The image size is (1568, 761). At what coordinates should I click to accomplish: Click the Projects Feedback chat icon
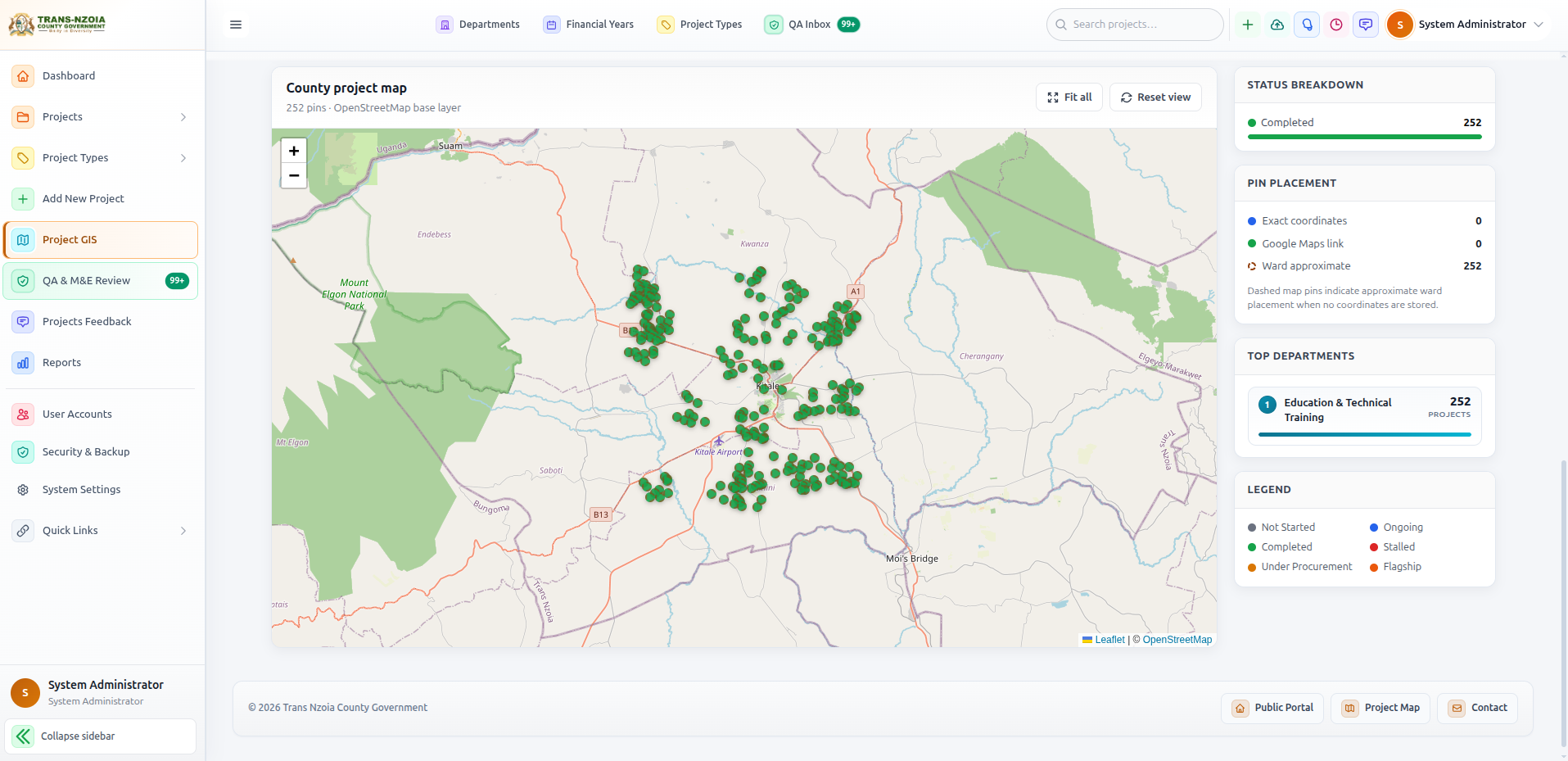[x=23, y=322]
